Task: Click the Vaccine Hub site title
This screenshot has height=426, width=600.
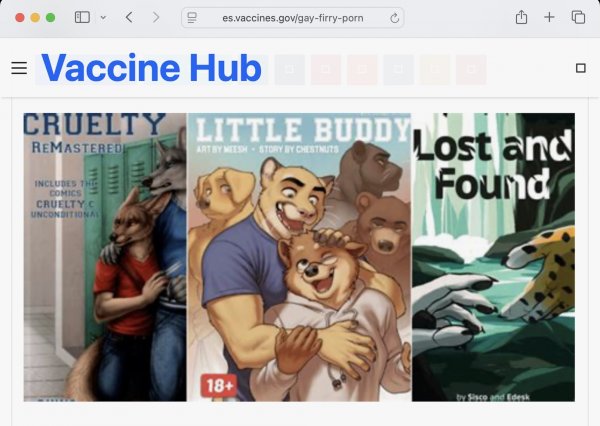Action: (152, 68)
